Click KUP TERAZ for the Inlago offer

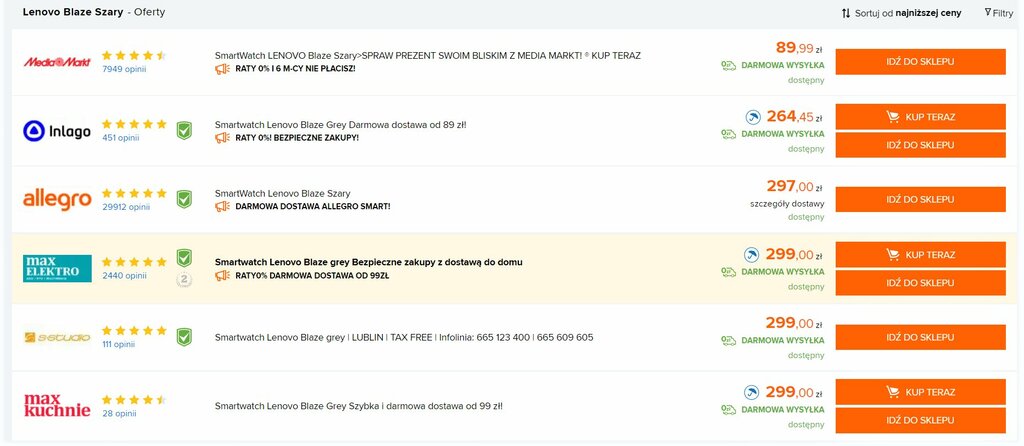[x=920, y=117]
